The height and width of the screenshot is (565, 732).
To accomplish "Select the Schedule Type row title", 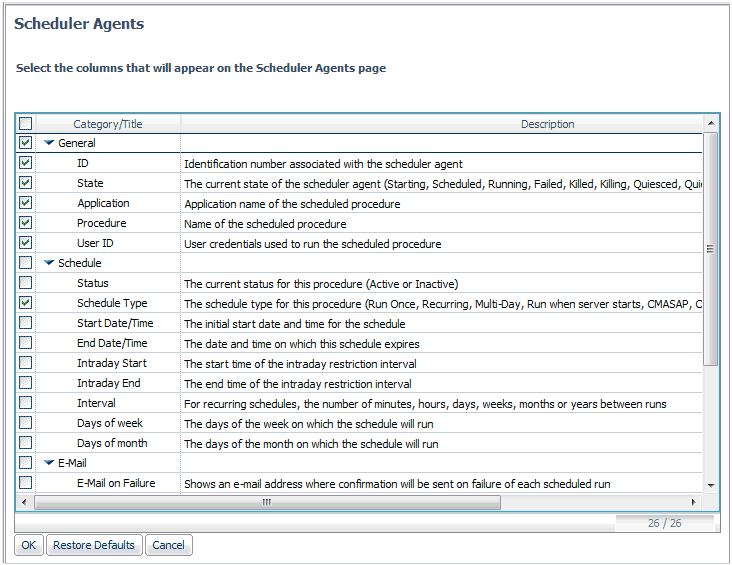I will click(112, 303).
